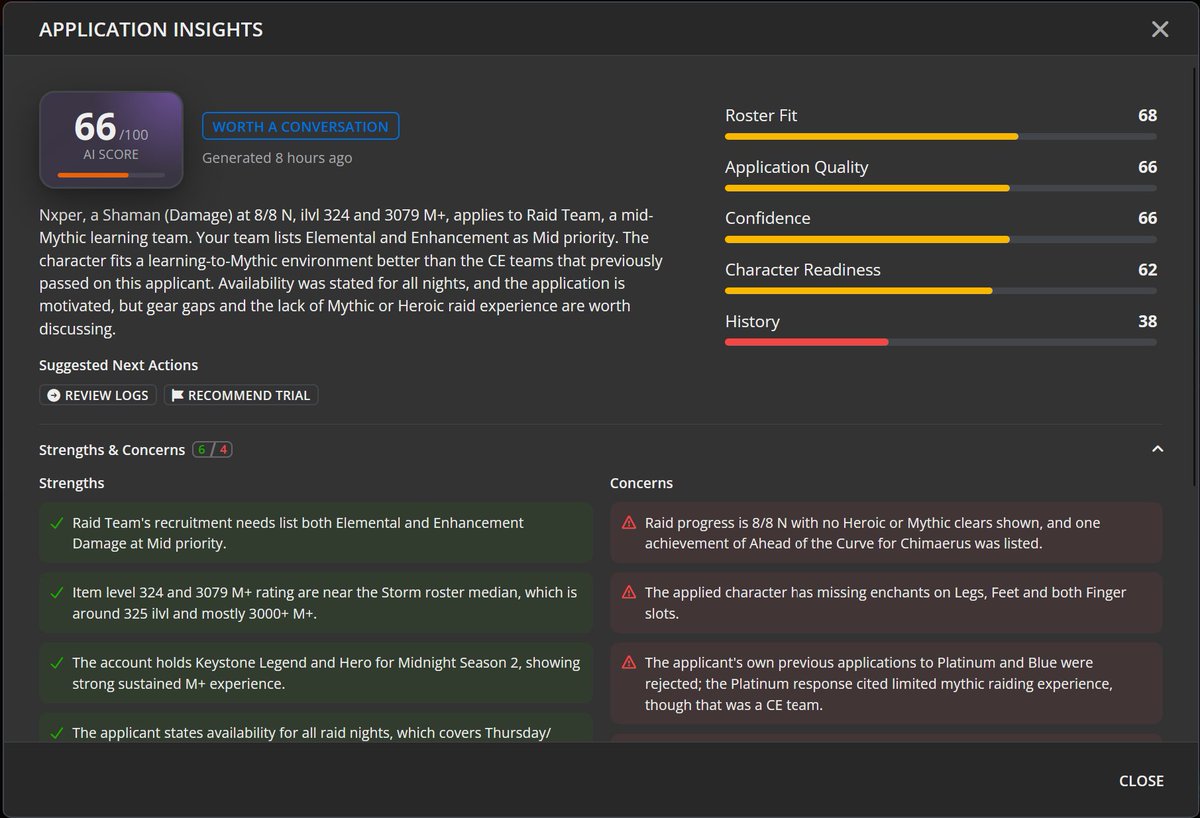This screenshot has height=818, width=1200.
Task: Click the checkmark icon beside recruitment needs strength
Action: pyautogui.click(x=57, y=523)
